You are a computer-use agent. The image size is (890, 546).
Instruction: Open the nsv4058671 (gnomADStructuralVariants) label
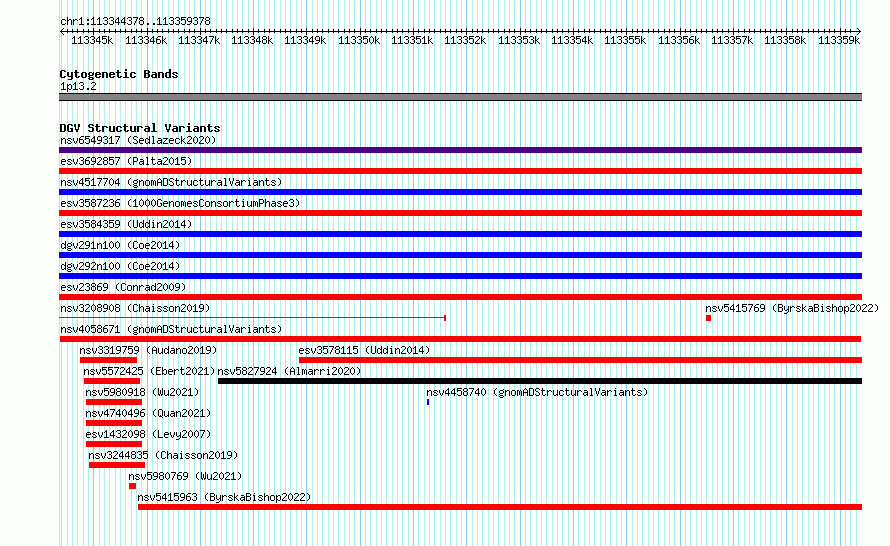[x=171, y=329]
